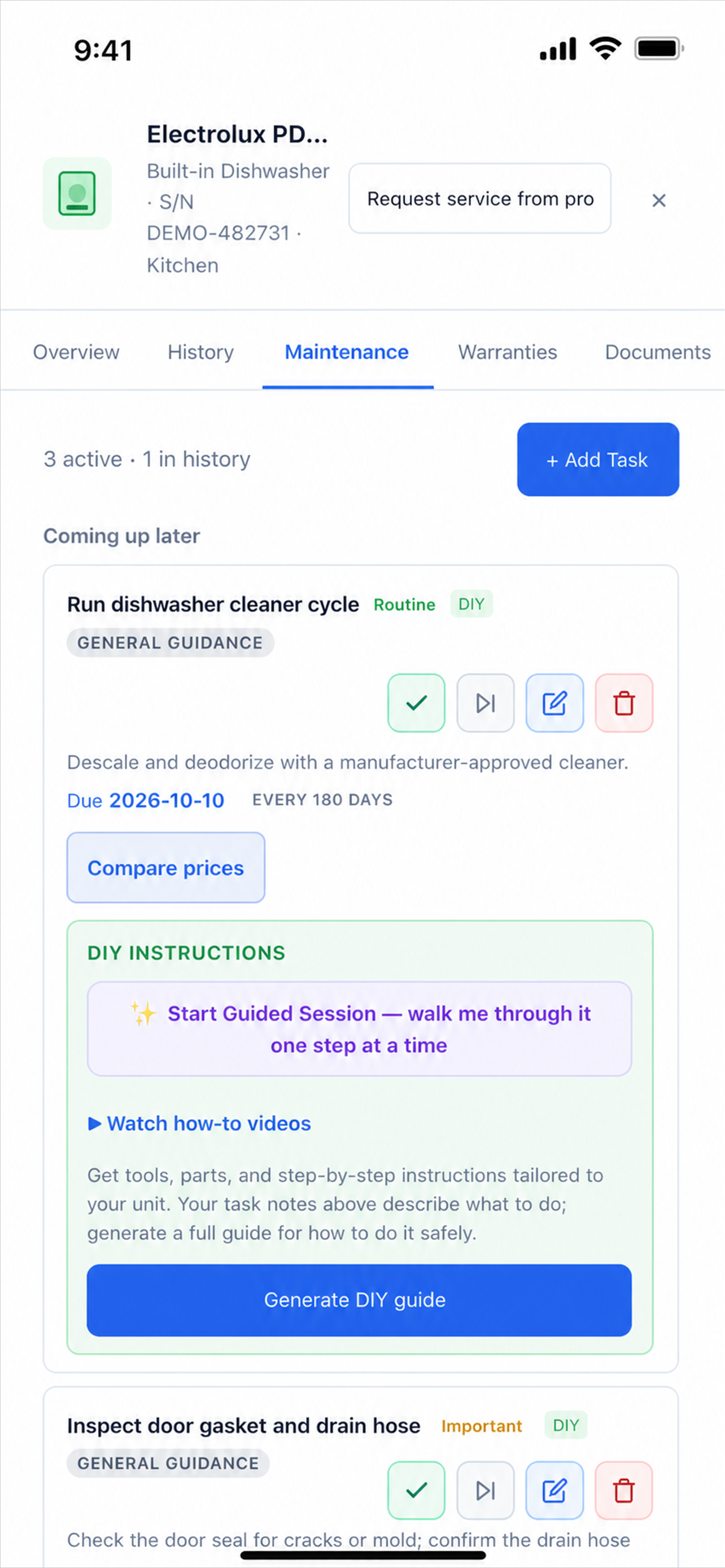This screenshot has height=1568, width=725.
Task: Request service from a pro
Action: tap(480, 199)
